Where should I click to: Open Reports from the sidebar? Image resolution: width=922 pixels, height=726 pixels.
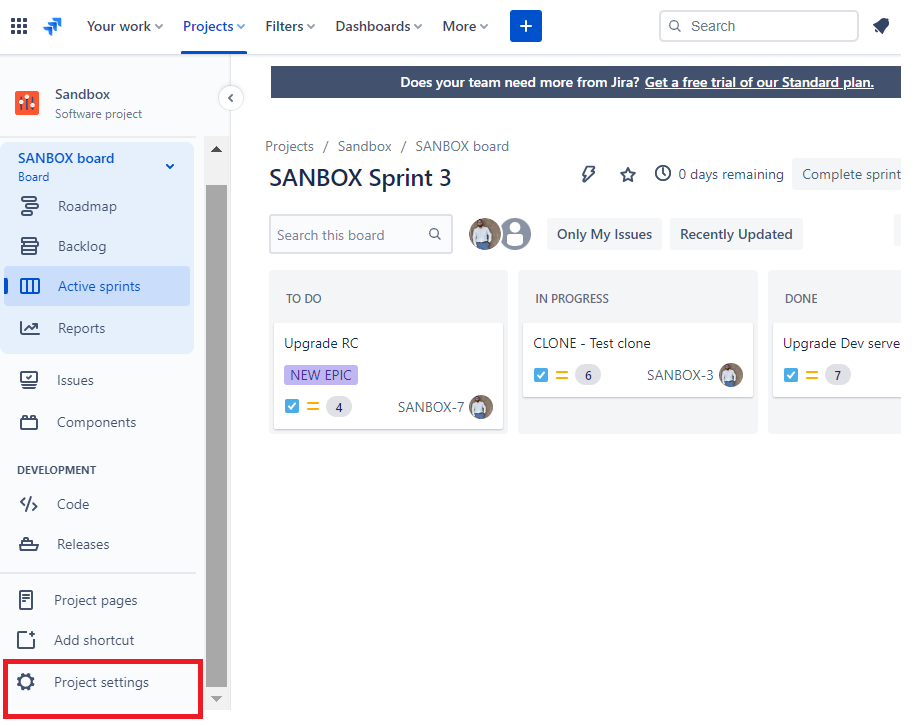(x=97, y=328)
